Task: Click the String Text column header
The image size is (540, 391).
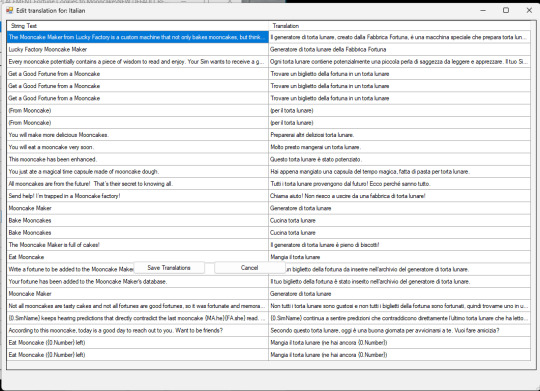Action: pyautogui.click(x=137, y=26)
